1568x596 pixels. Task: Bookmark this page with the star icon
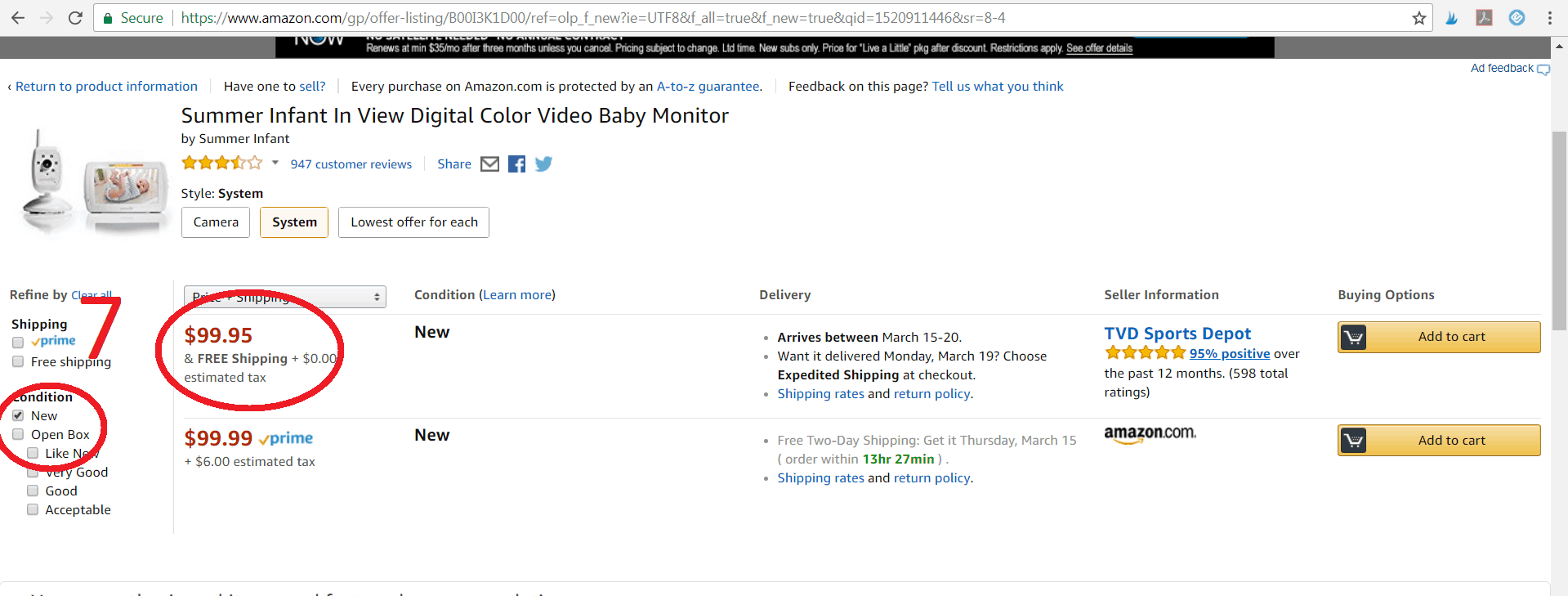pos(1419,16)
